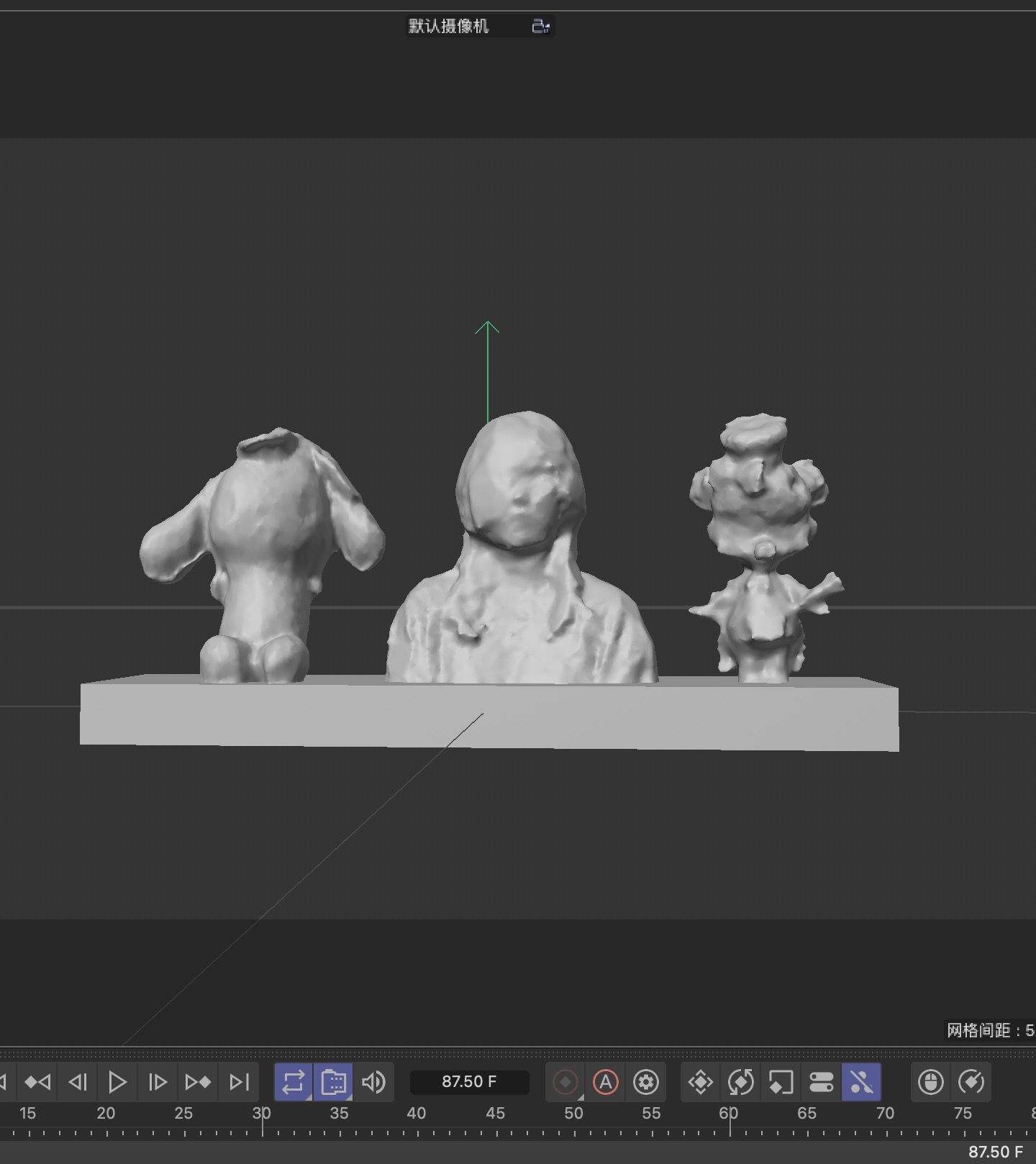The image size is (1036, 1164).
Task: Step back one frame
Action: point(78,1082)
